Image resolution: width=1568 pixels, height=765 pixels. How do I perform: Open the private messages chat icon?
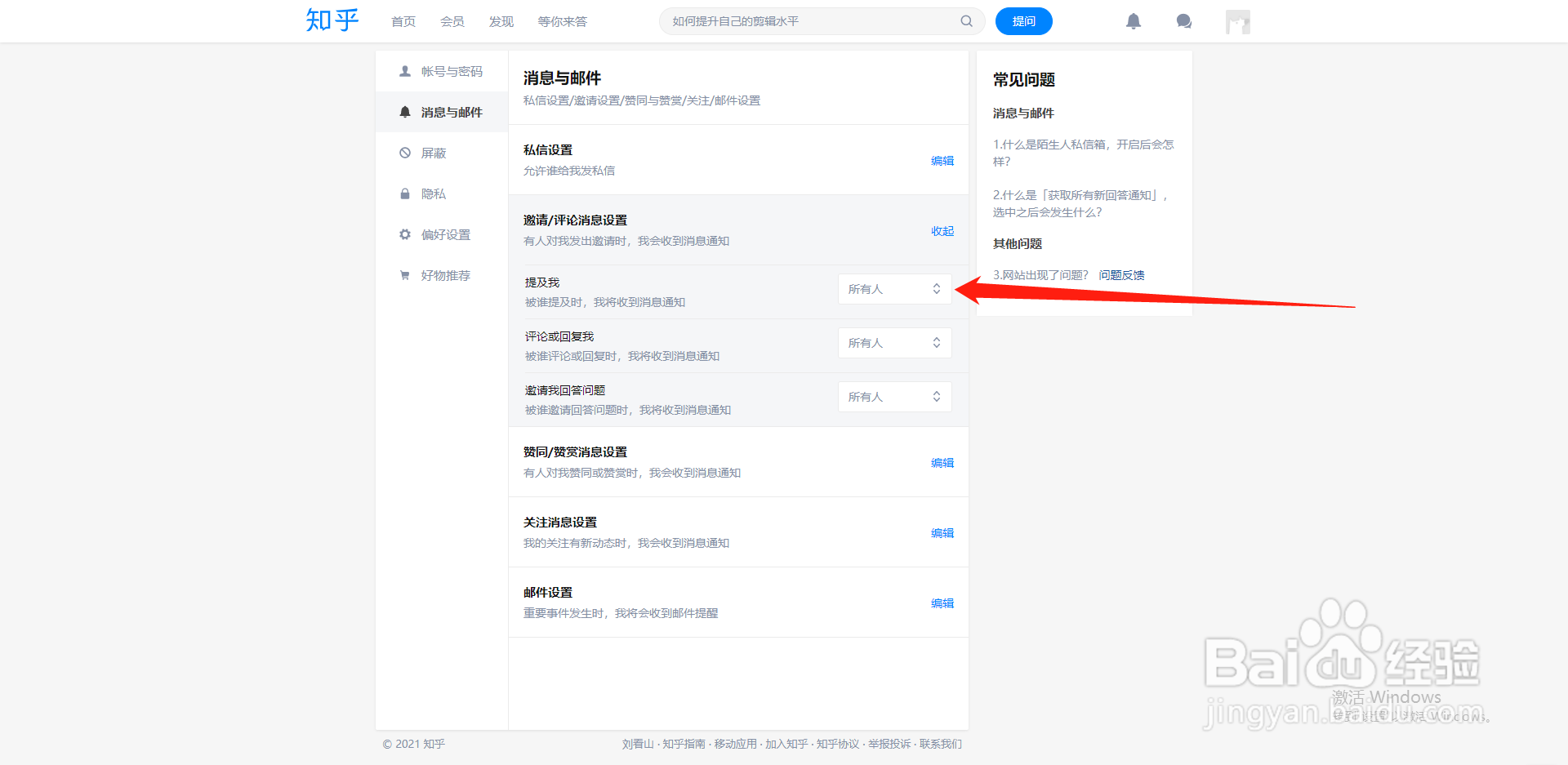click(1183, 21)
